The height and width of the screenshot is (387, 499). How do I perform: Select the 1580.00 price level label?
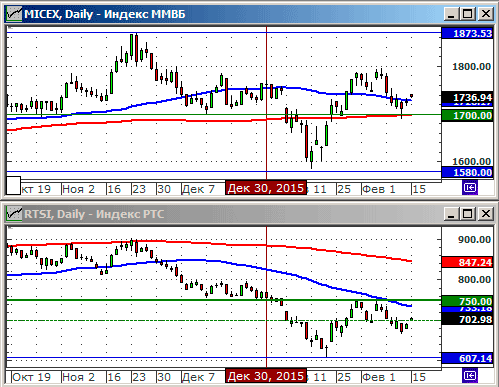click(467, 172)
